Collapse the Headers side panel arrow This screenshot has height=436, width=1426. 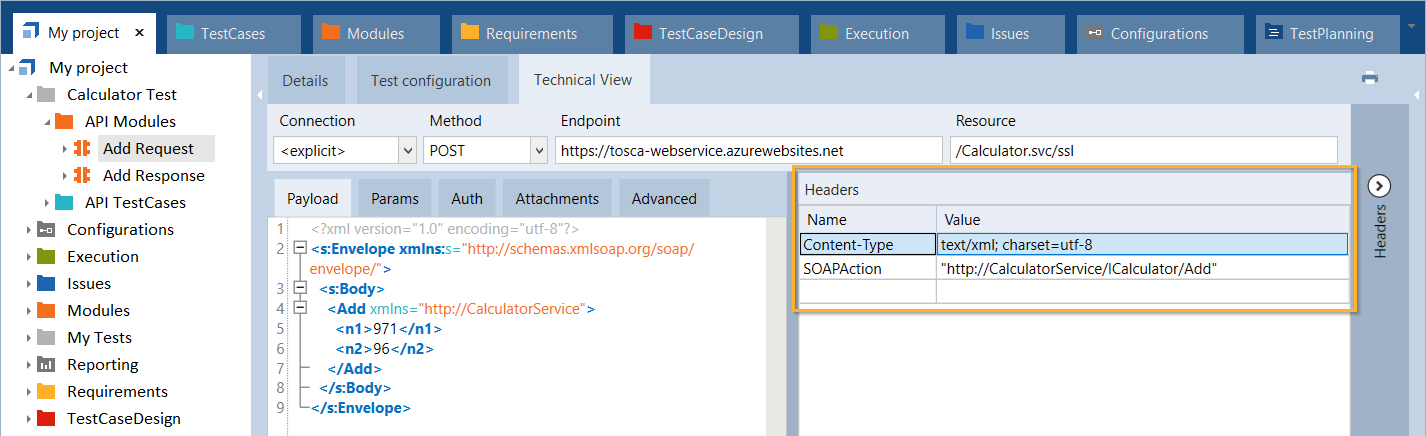click(x=1379, y=186)
